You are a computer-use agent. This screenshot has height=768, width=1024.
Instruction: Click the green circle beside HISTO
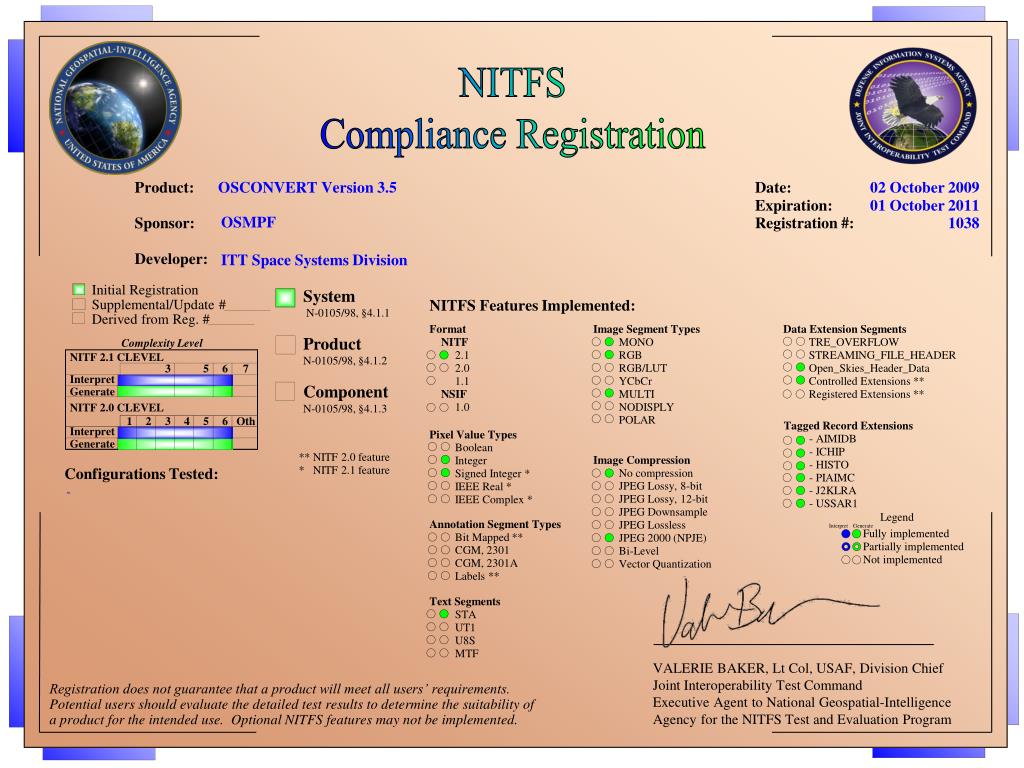(x=800, y=466)
